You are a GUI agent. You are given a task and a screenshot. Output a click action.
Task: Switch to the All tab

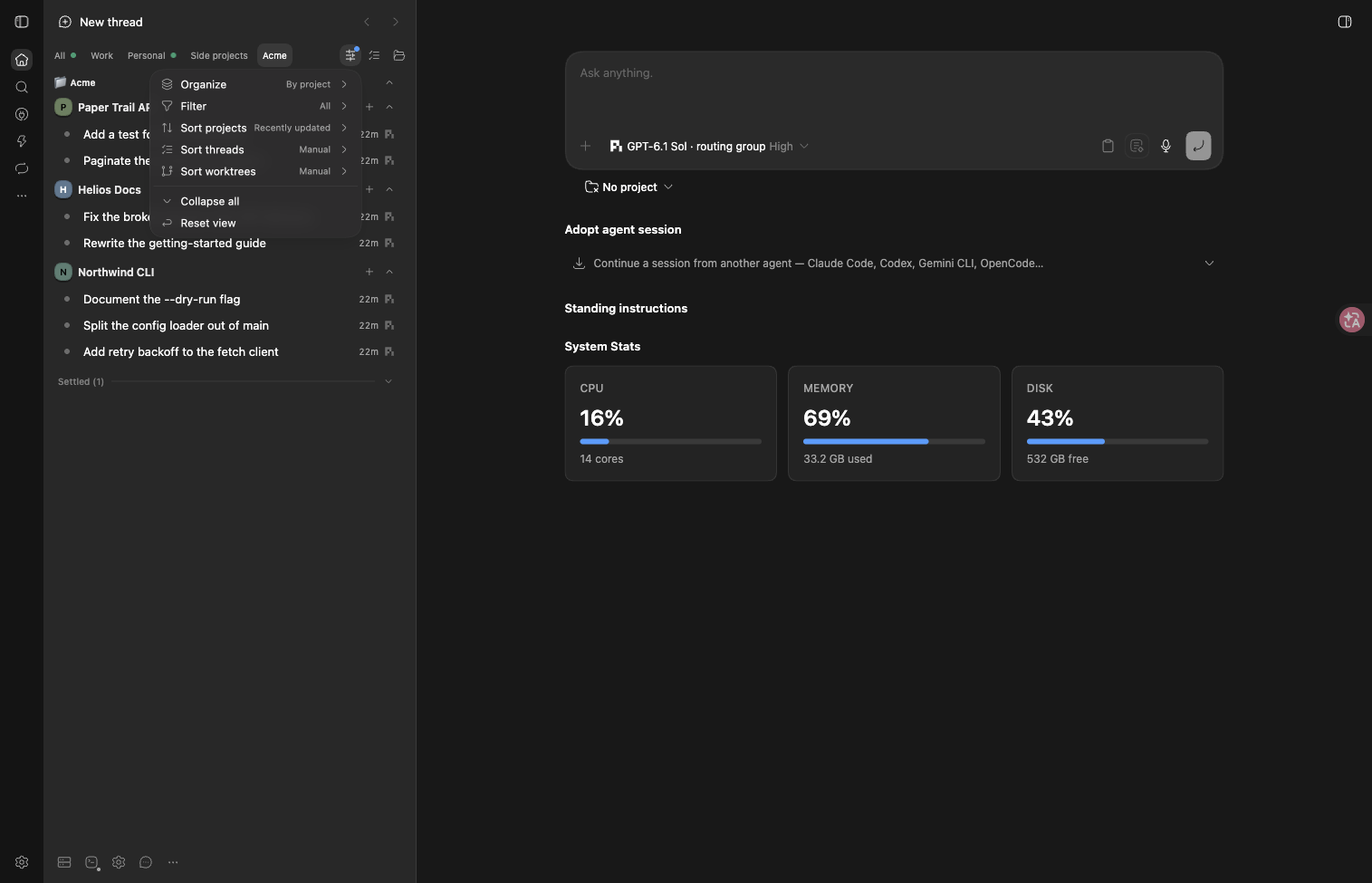64,55
